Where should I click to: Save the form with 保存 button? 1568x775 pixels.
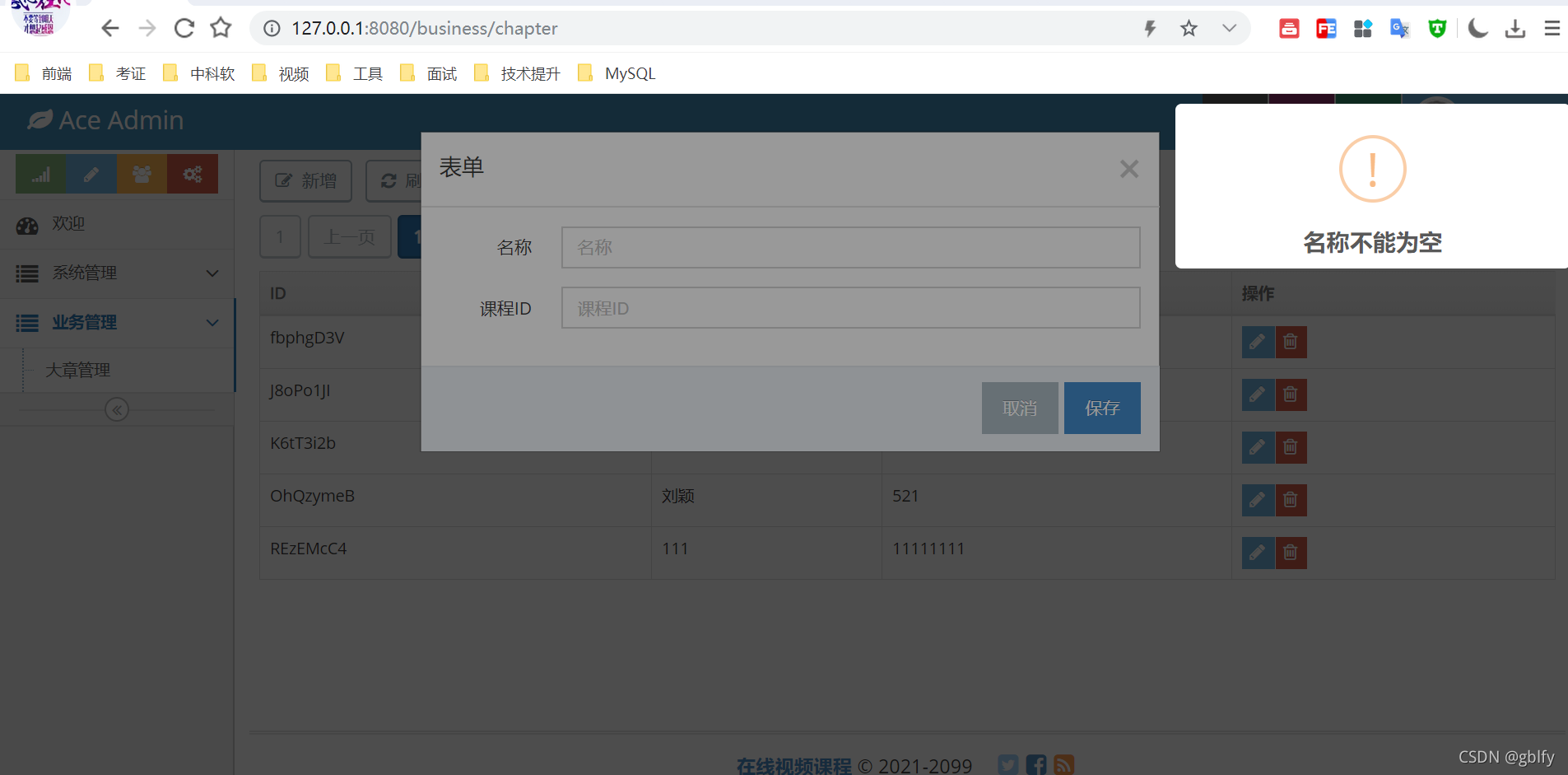tap(1101, 408)
